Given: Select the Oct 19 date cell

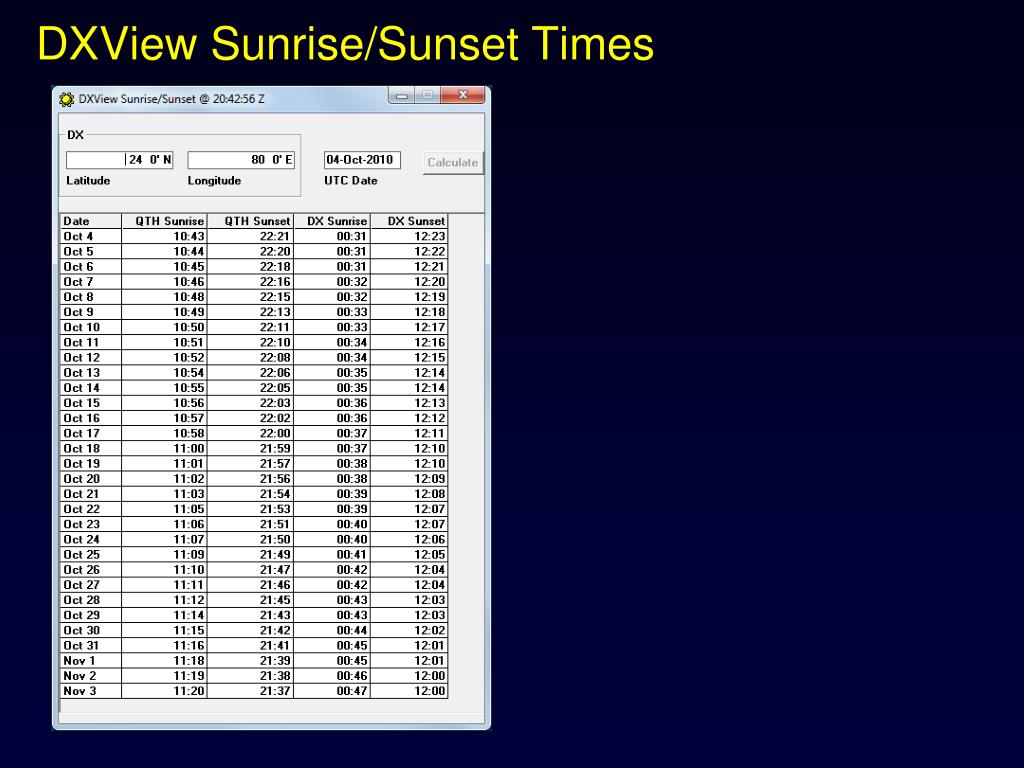Looking at the screenshot, I should [91, 464].
